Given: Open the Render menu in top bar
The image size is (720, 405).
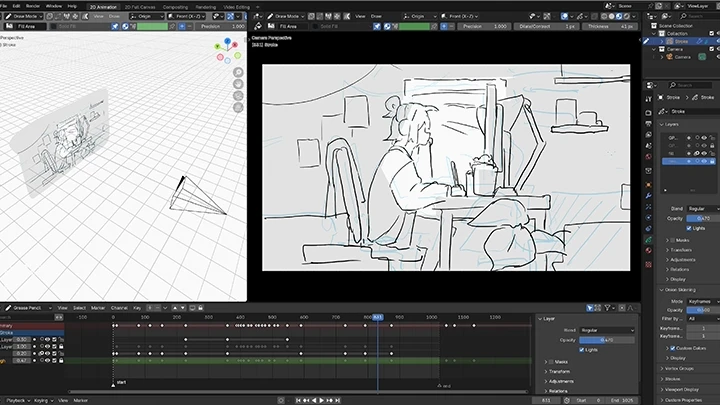Looking at the screenshot, I should point(31,5).
